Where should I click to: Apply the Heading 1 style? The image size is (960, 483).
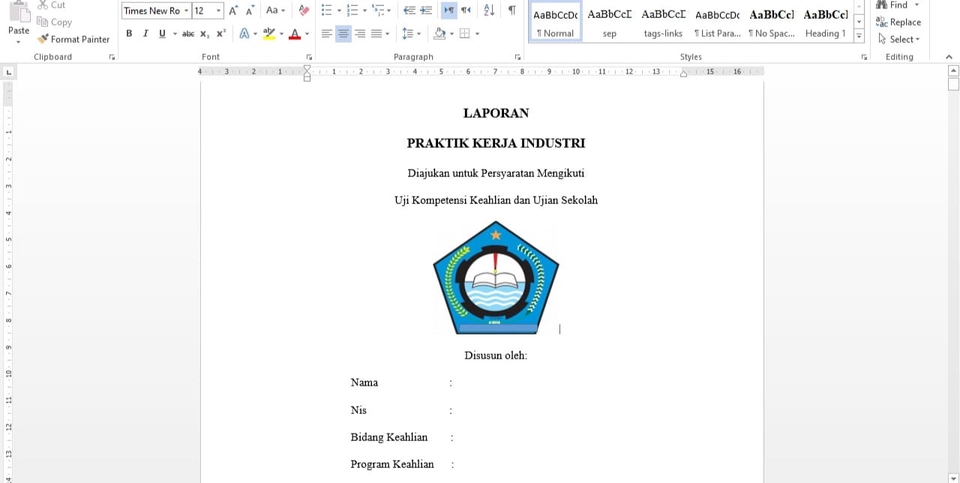[825, 23]
